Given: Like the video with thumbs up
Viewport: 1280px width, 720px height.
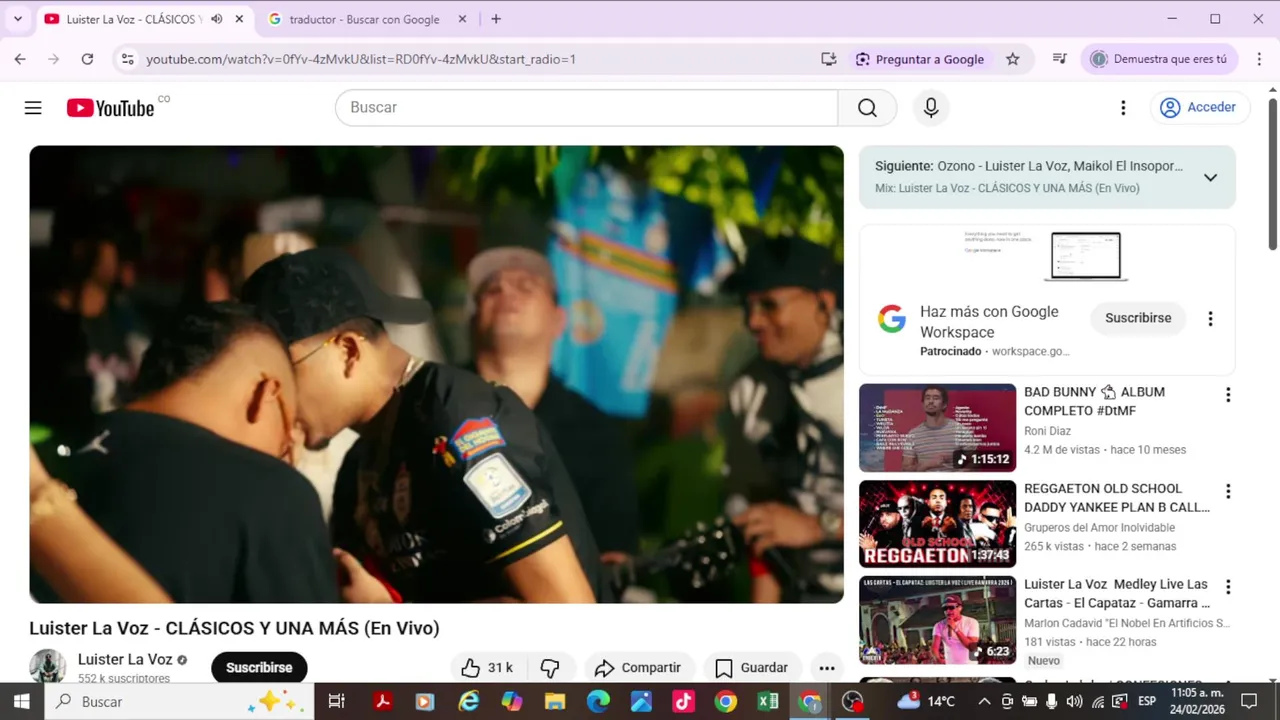Looking at the screenshot, I should click(x=487, y=668).
